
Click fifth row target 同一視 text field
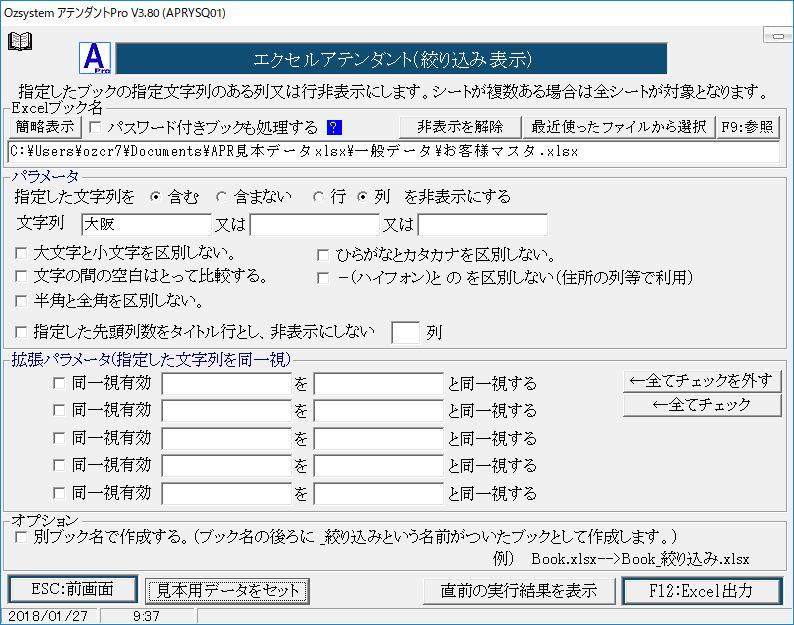[x=379, y=493]
